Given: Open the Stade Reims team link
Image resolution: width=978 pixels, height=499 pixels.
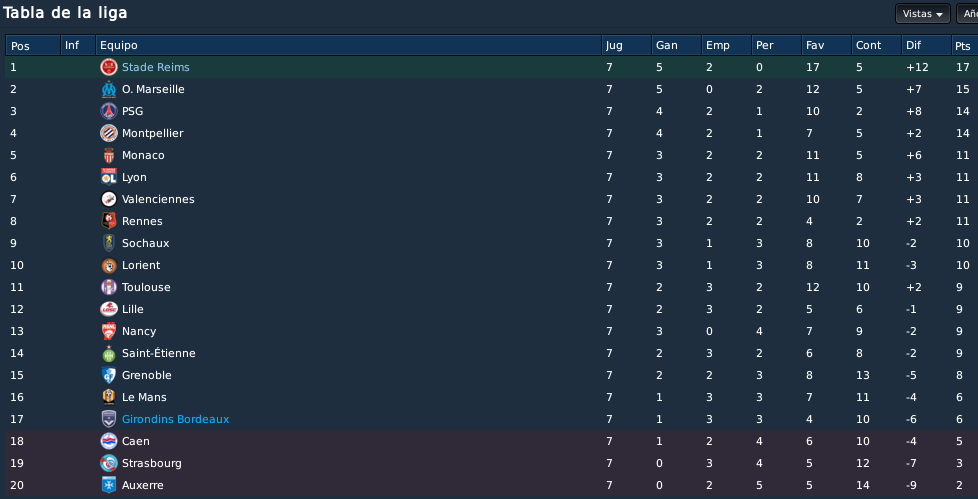Looking at the screenshot, I should [156, 67].
